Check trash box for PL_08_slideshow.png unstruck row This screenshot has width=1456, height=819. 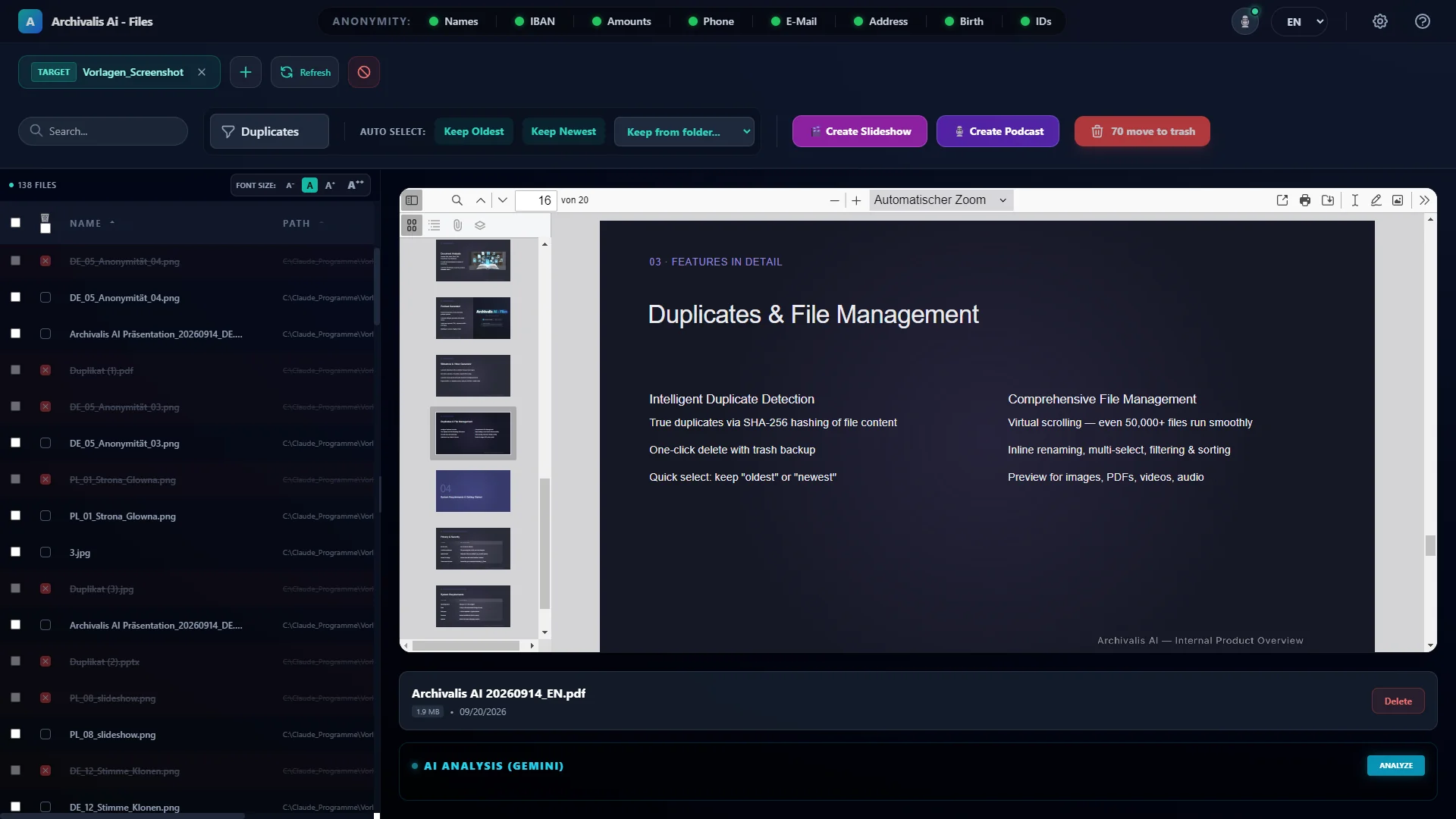[x=45, y=734]
